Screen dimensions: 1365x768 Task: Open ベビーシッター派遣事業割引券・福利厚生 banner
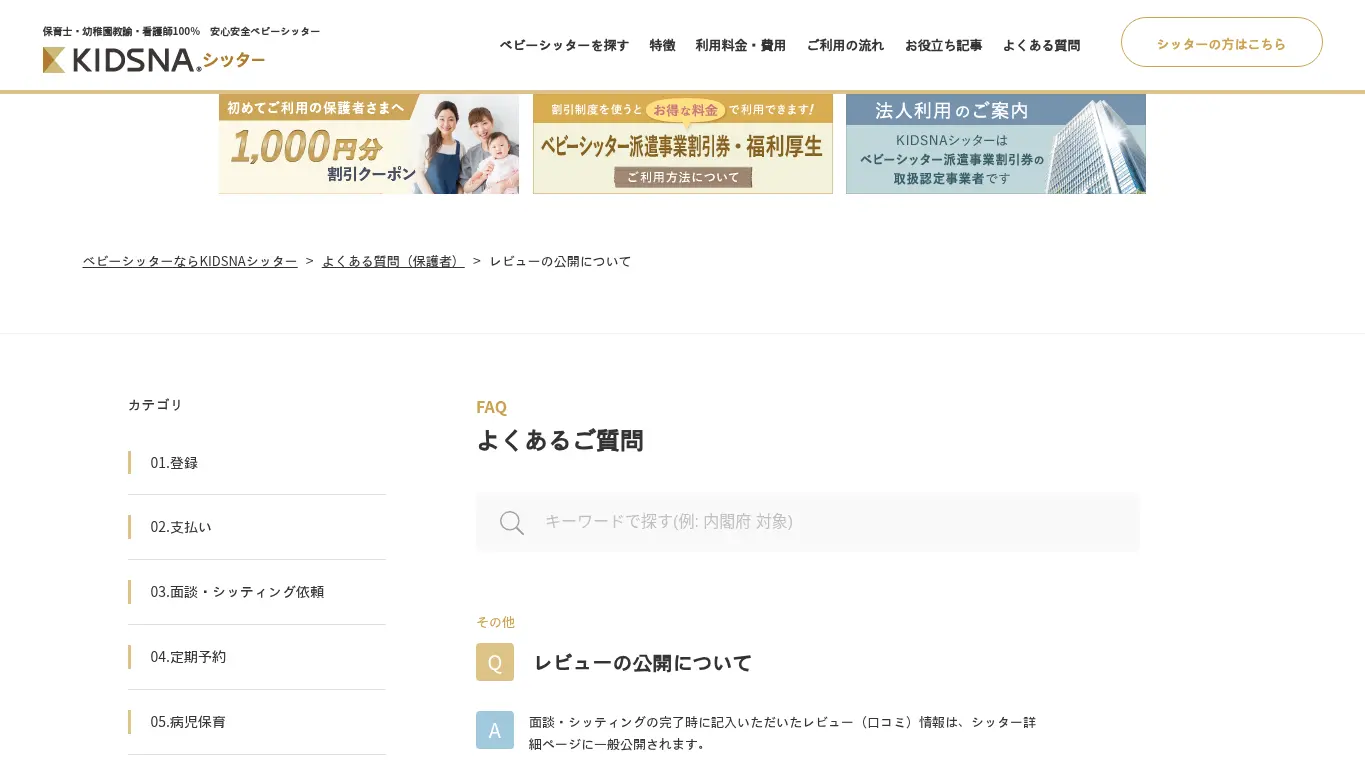pyautogui.click(x=683, y=144)
